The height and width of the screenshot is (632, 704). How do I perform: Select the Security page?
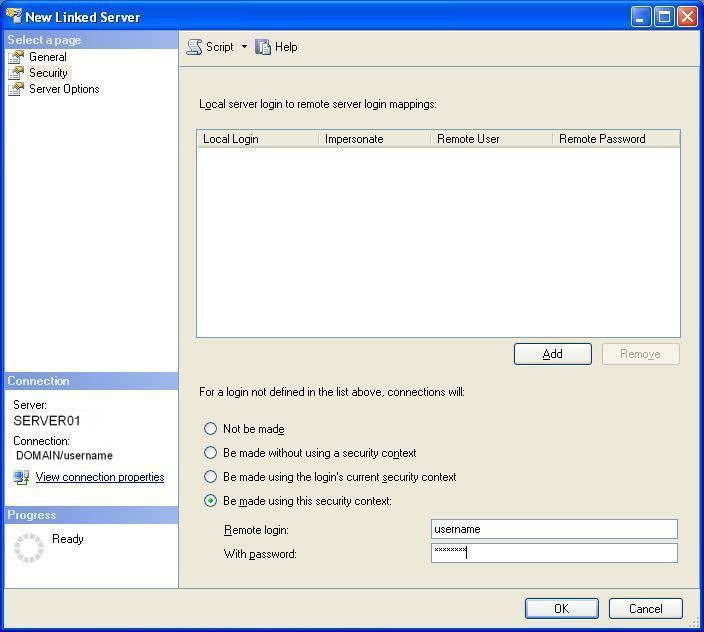[48, 73]
